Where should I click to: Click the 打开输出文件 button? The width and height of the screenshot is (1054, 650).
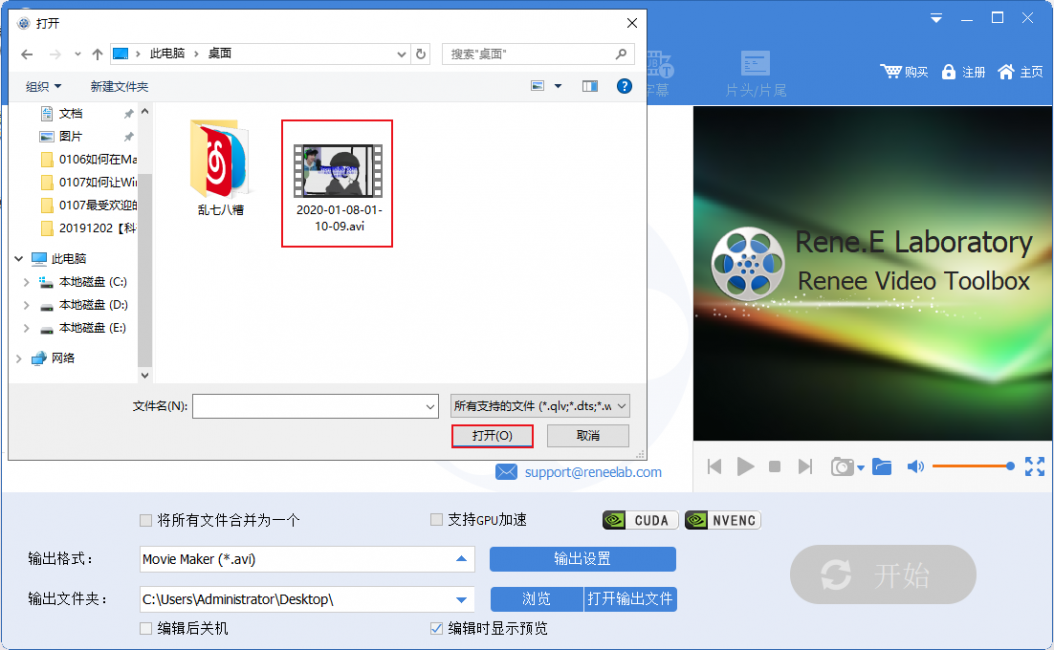click(x=630, y=599)
